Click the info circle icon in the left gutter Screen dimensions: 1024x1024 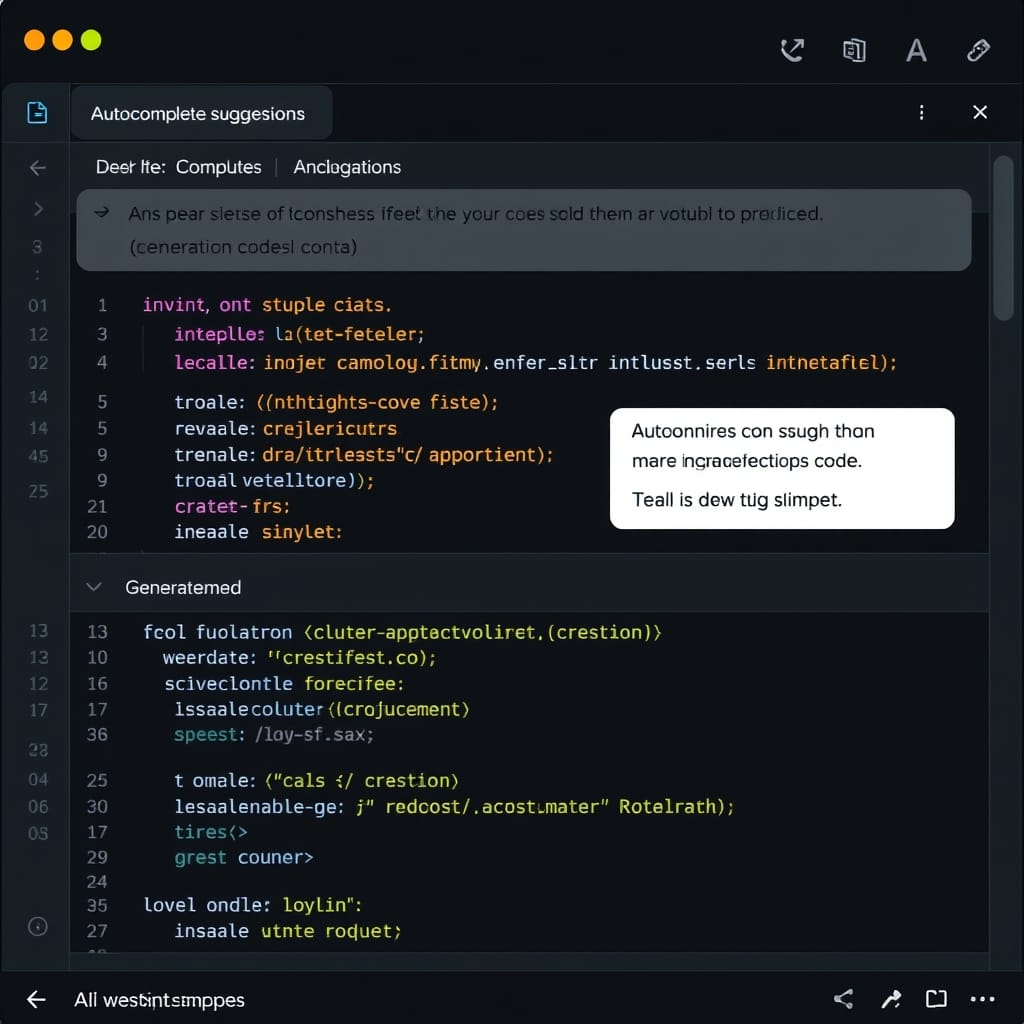point(38,926)
